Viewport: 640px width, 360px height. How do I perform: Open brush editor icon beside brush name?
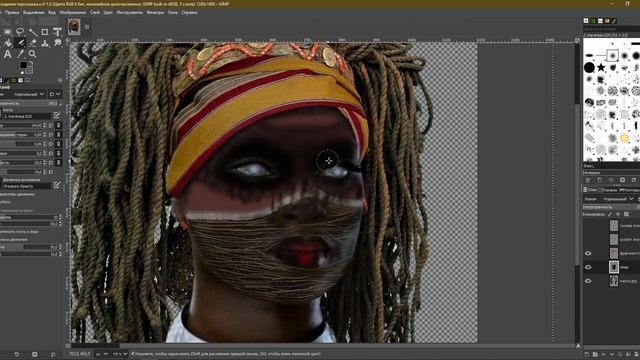(x=57, y=116)
